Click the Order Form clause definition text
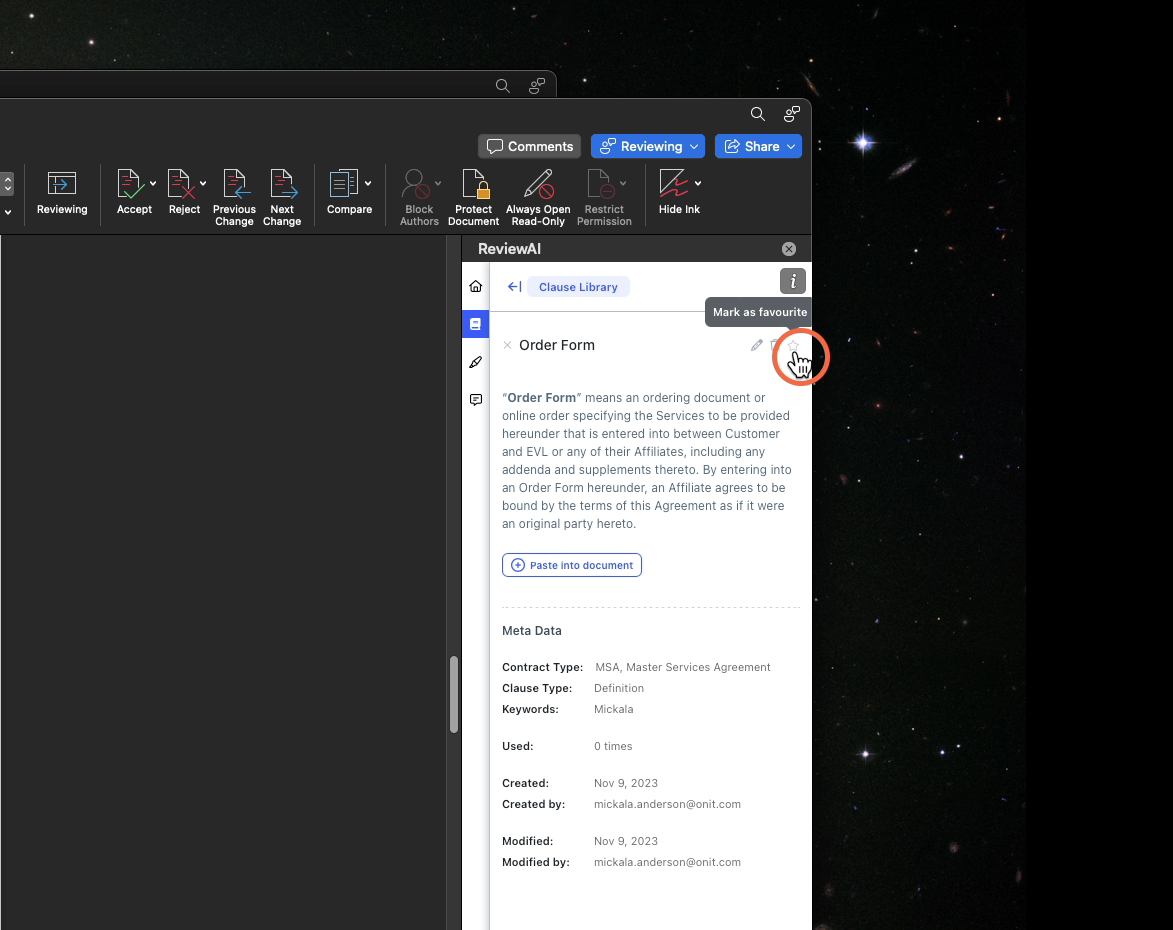This screenshot has height=930, width=1173. pyautogui.click(x=647, y=461)
